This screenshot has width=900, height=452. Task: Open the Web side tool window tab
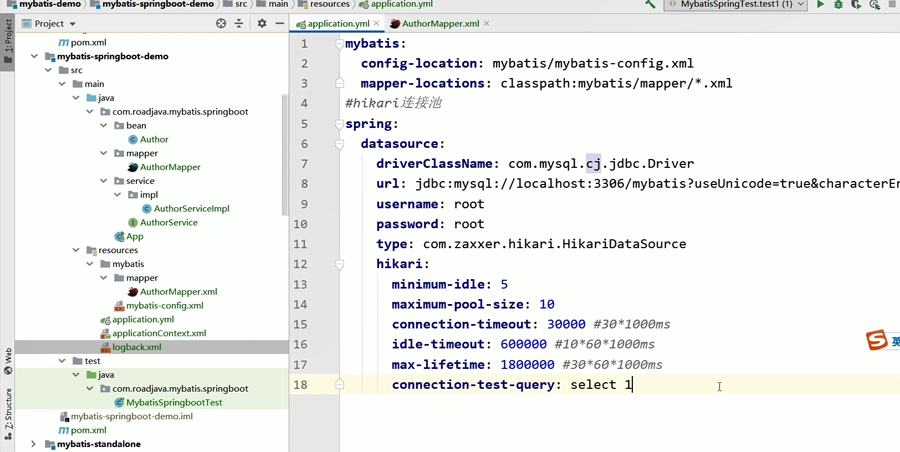(8, 361)
